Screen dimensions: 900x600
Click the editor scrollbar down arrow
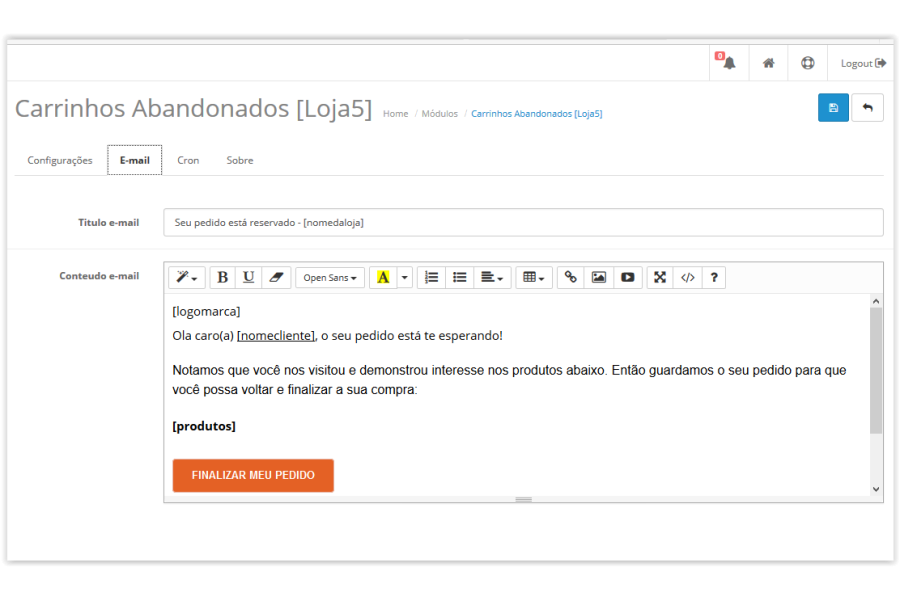pos(876,489)
